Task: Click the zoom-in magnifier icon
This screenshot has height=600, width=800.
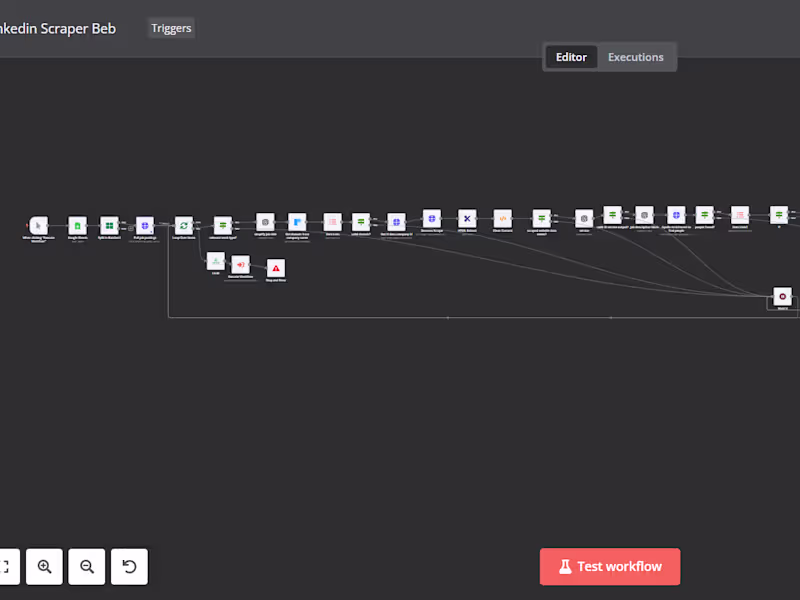Action: coord(44,566)
